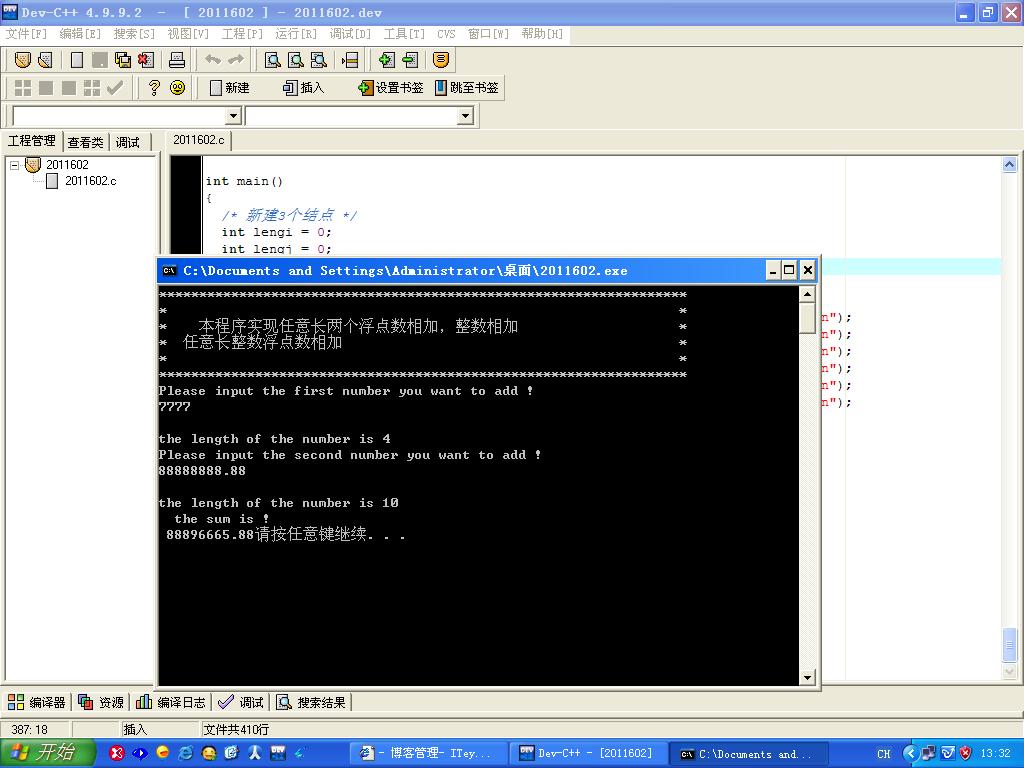The width and height of the screenshot is (1024, 768).
Task: Open the 资源 bottom panel tab
Action: click(x=101, y=703)
